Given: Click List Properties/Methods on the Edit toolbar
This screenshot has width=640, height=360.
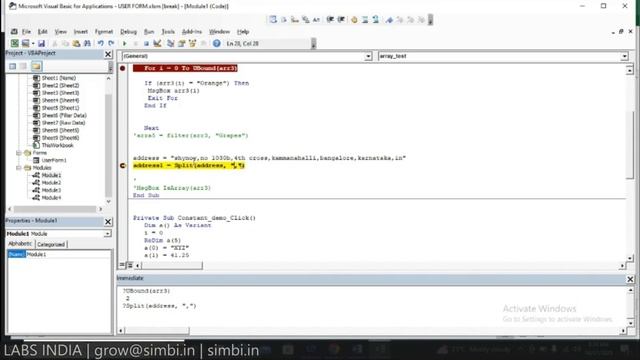Looking at the screenshot, I should pyautogui.click(x=273, y=19).
